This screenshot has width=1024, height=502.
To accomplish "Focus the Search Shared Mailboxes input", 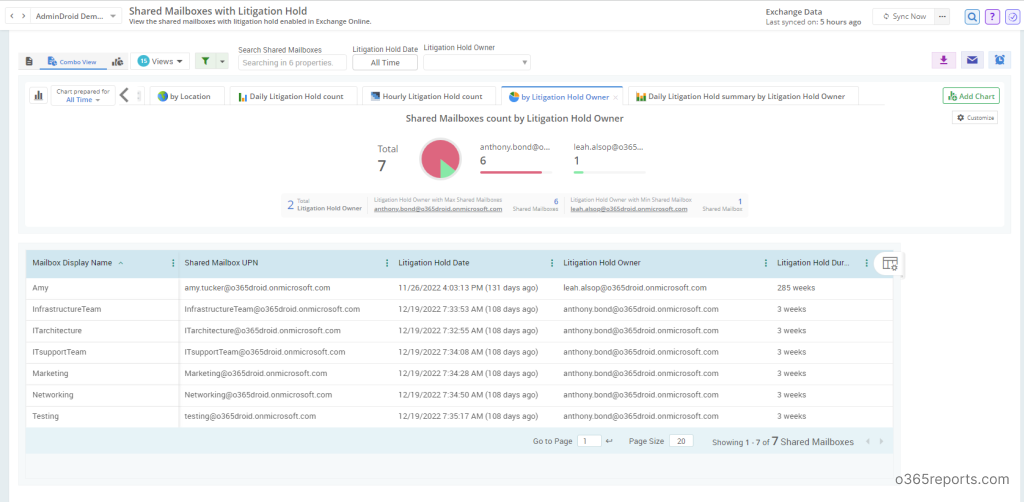I will point(293,63).
